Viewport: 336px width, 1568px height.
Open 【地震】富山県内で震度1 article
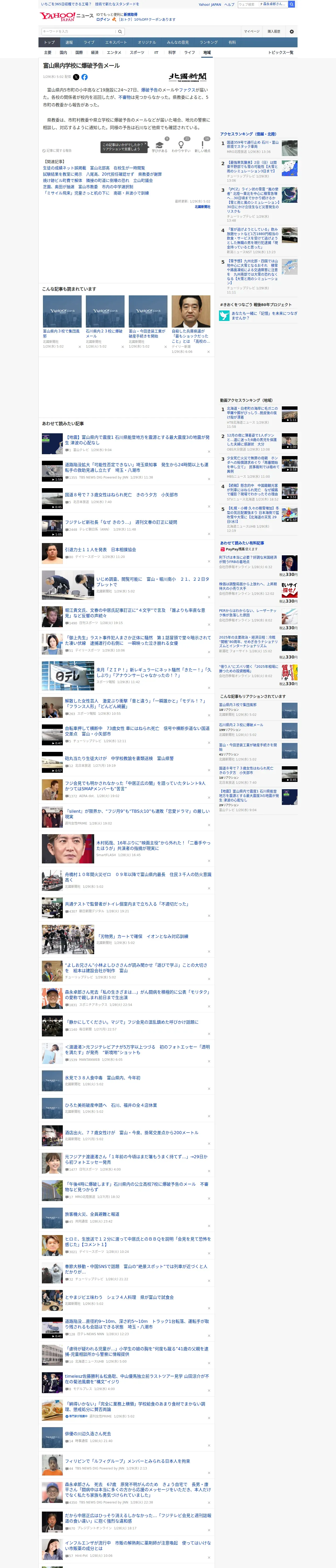[x=137, y=440]
